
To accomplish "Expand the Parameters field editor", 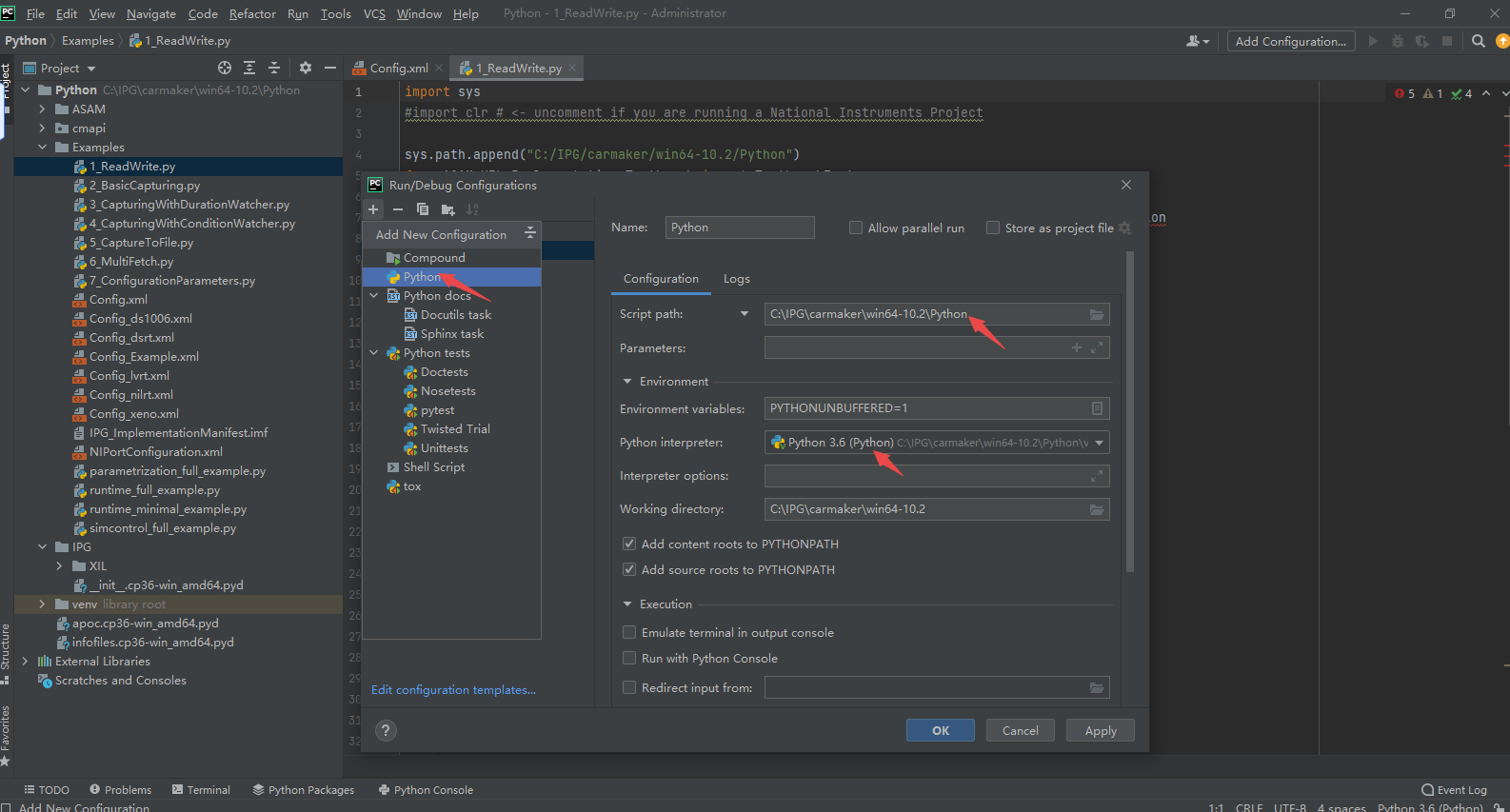I will click(x=1097, y=347).
